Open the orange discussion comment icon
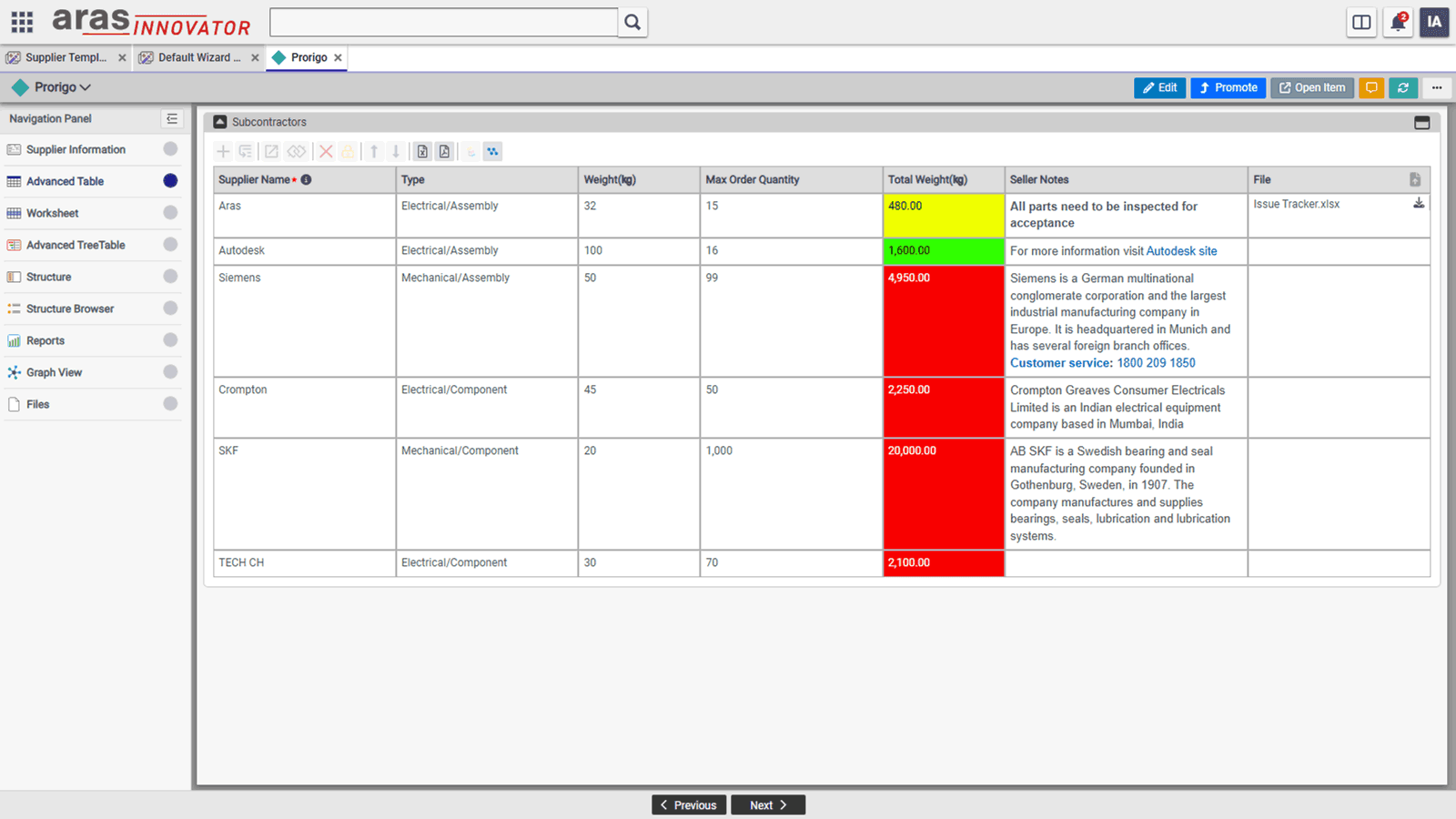Viewport: 1456px width, 819px height. point(1371,87)
